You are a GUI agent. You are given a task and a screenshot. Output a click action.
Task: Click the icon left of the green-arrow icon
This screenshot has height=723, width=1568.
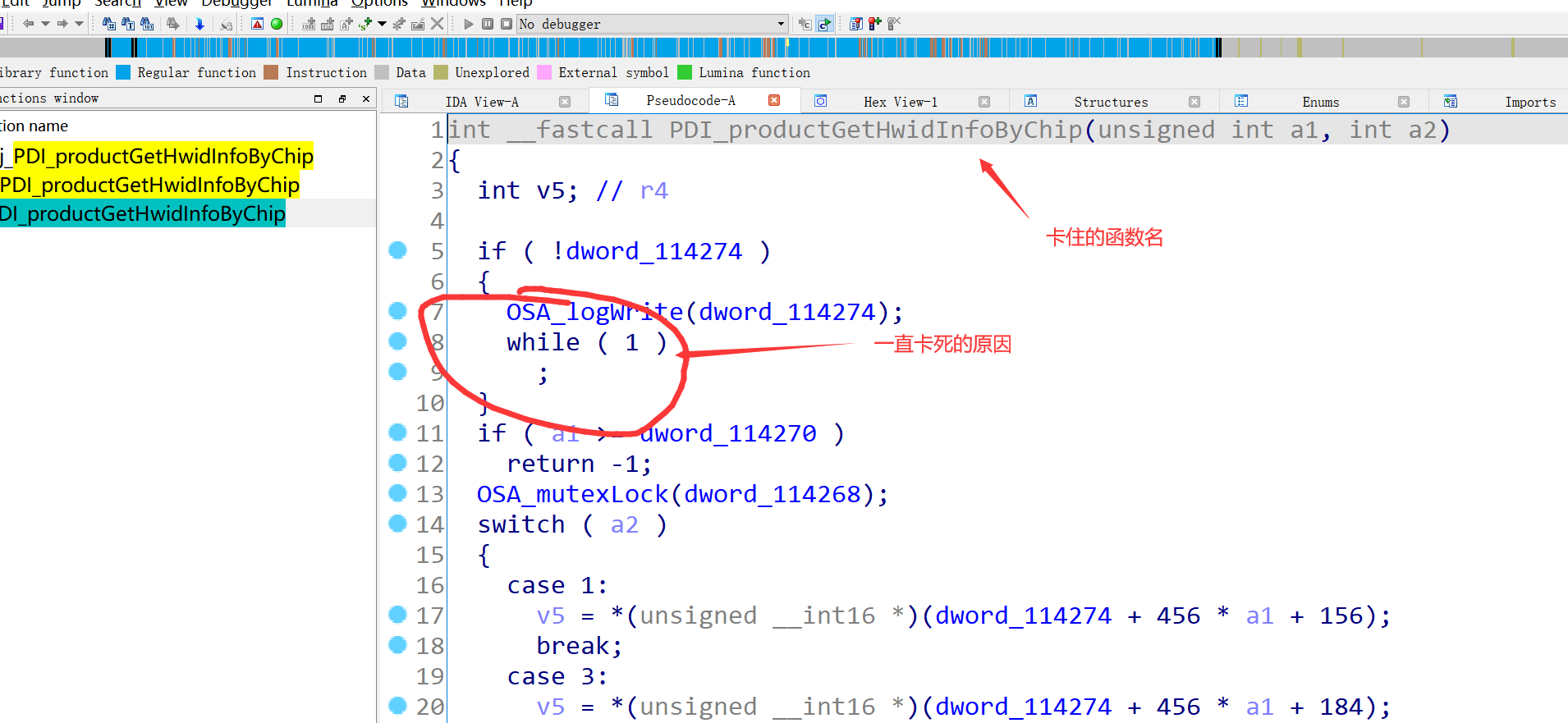pos(805,24)
